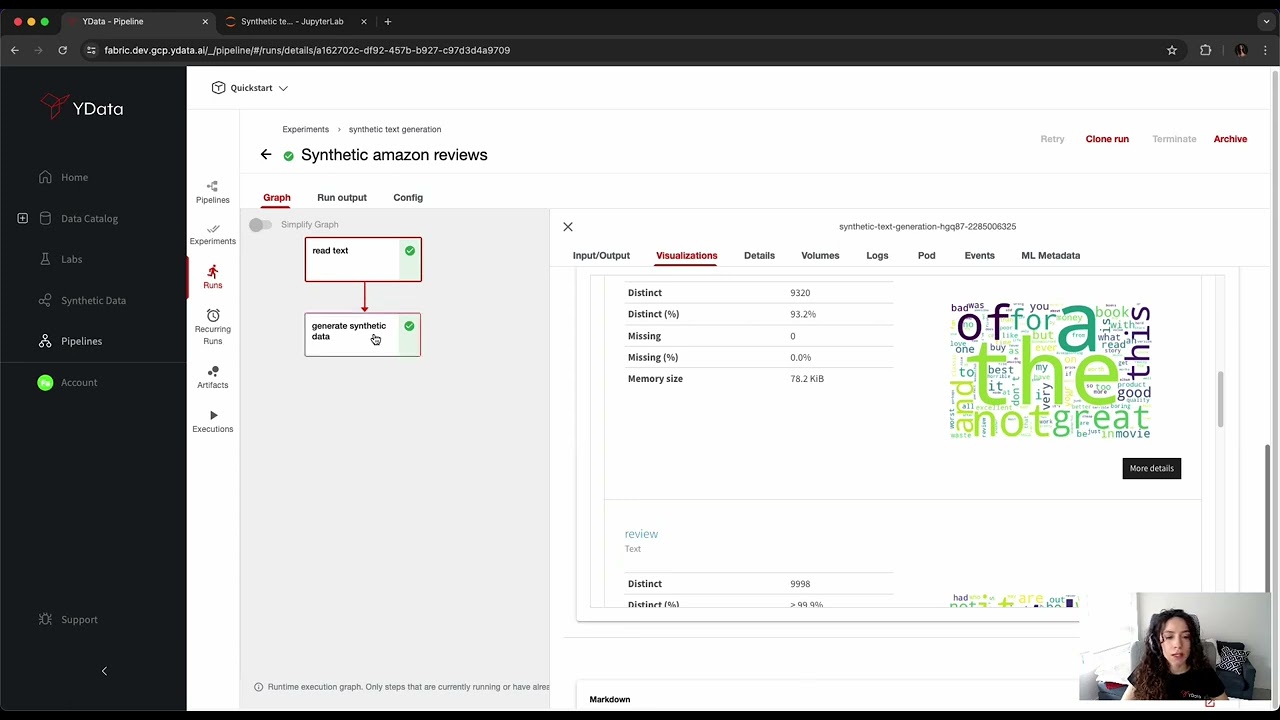
Task: Open the Volumes tab
Action: coord(820,255)
